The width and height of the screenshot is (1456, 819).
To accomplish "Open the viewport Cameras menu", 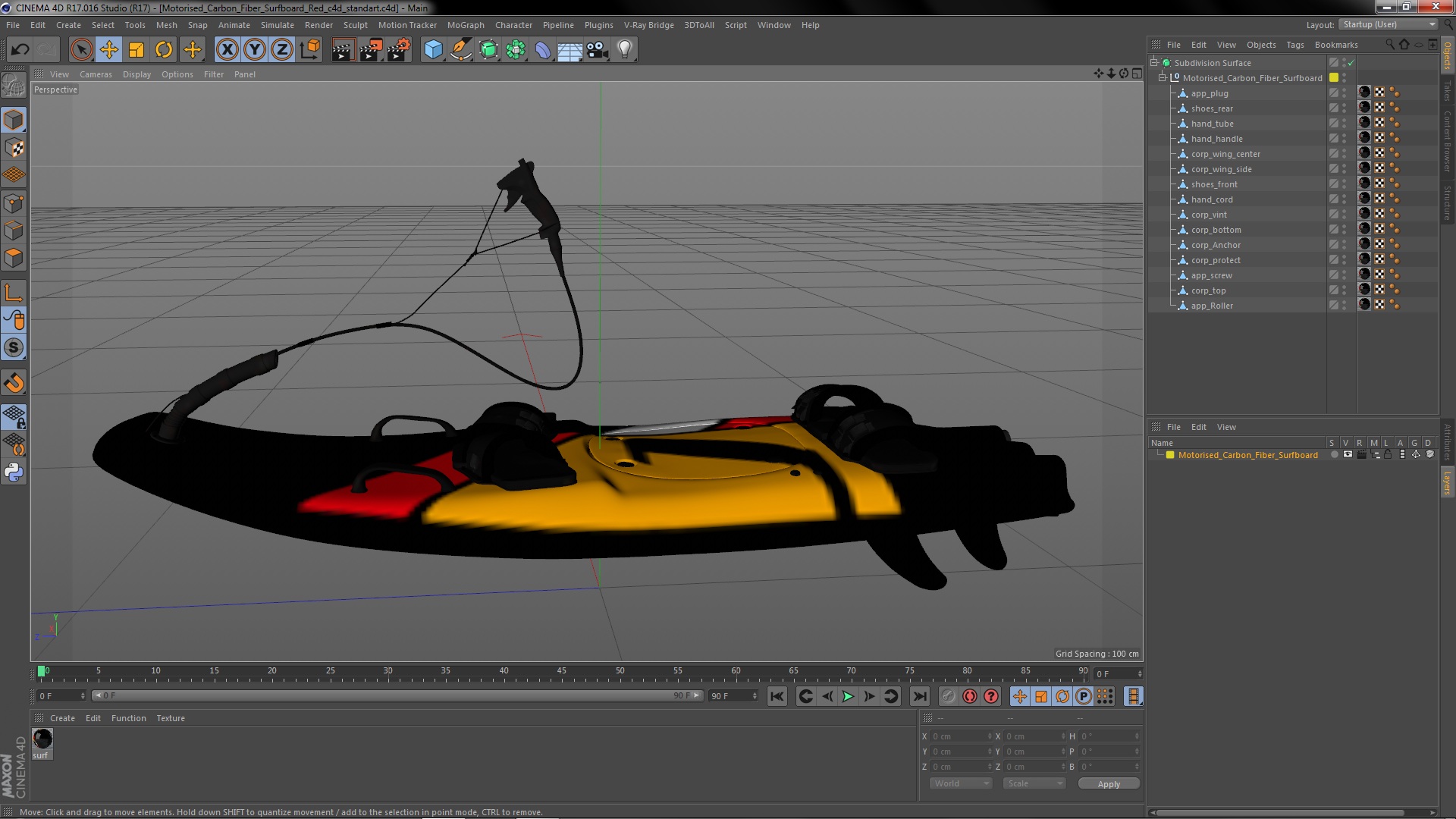I will click(x=96, y=74).
